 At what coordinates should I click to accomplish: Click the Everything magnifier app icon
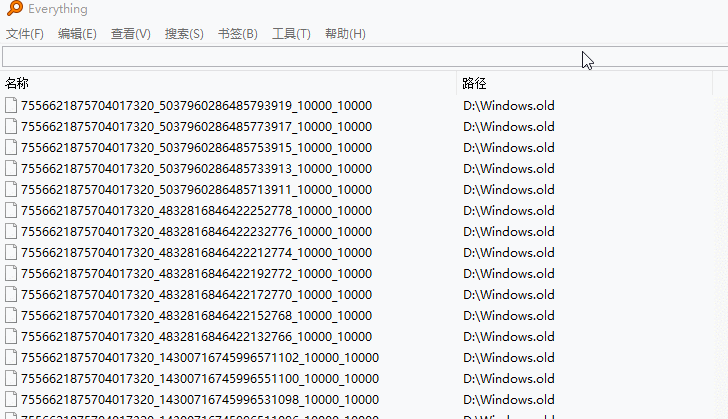click(15, 8)
